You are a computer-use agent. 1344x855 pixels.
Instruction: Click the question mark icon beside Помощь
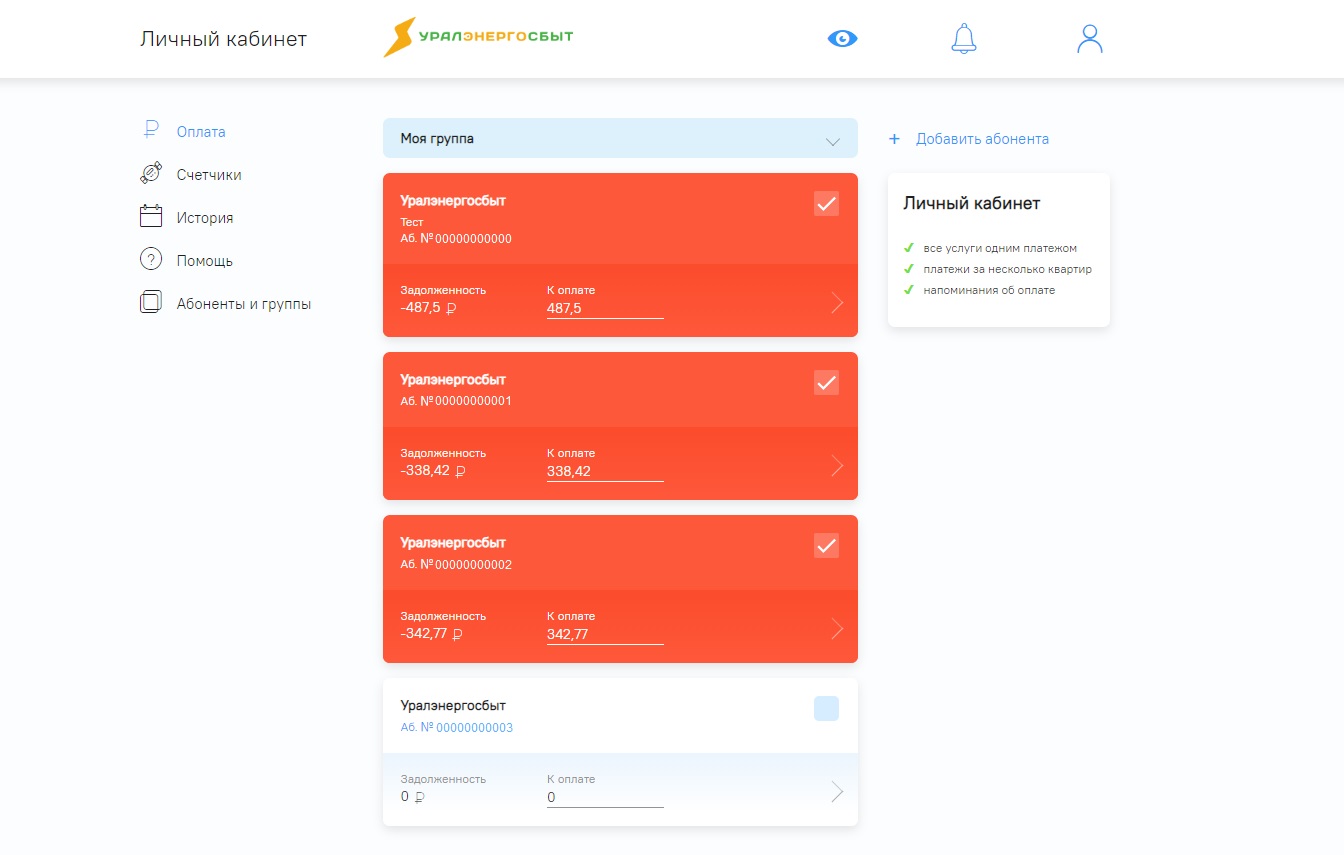[151, 260]
